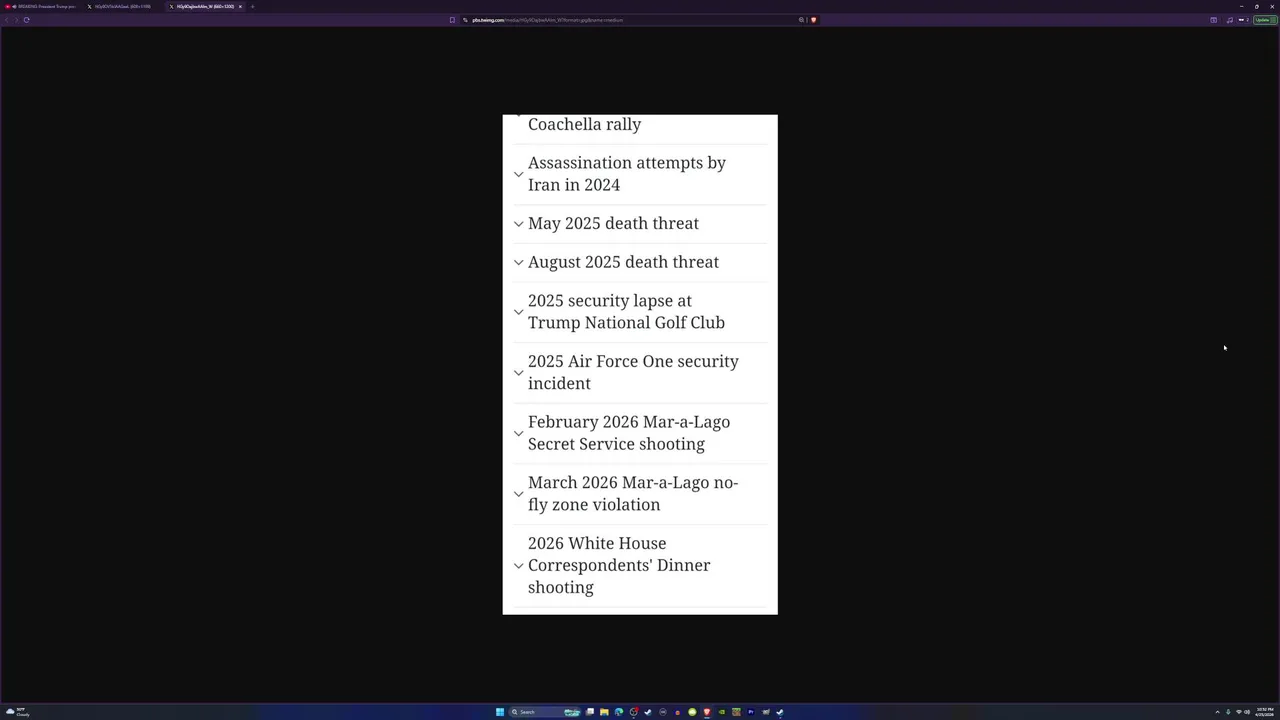Open the volume tray icon
The width and height of the screenshot is (1280, 720).
pos(1247,712)
